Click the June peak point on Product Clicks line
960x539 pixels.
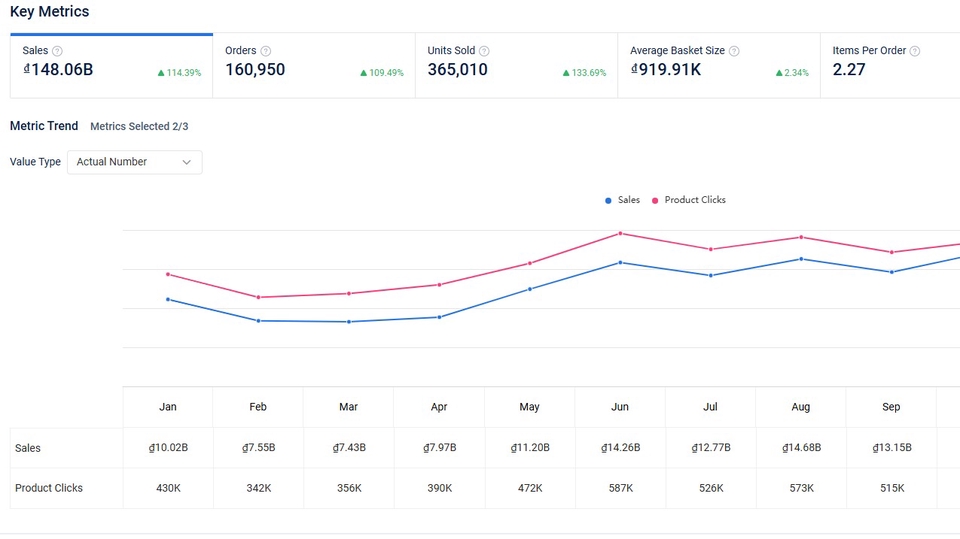pos(620,233)
